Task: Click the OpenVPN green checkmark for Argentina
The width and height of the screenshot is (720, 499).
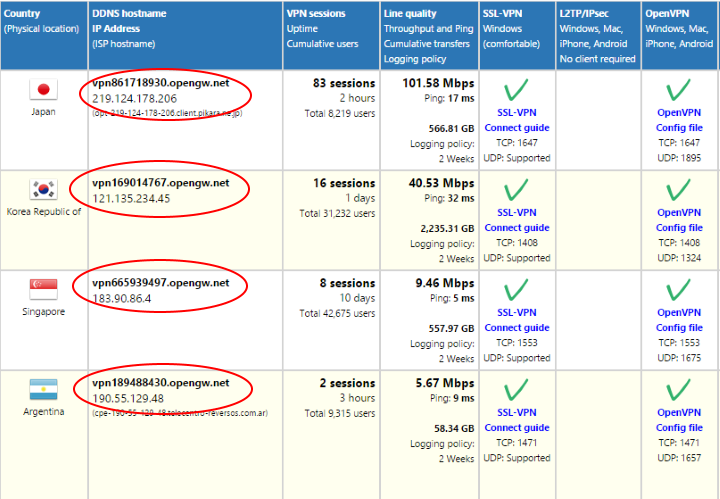Action: click(679, 391)
